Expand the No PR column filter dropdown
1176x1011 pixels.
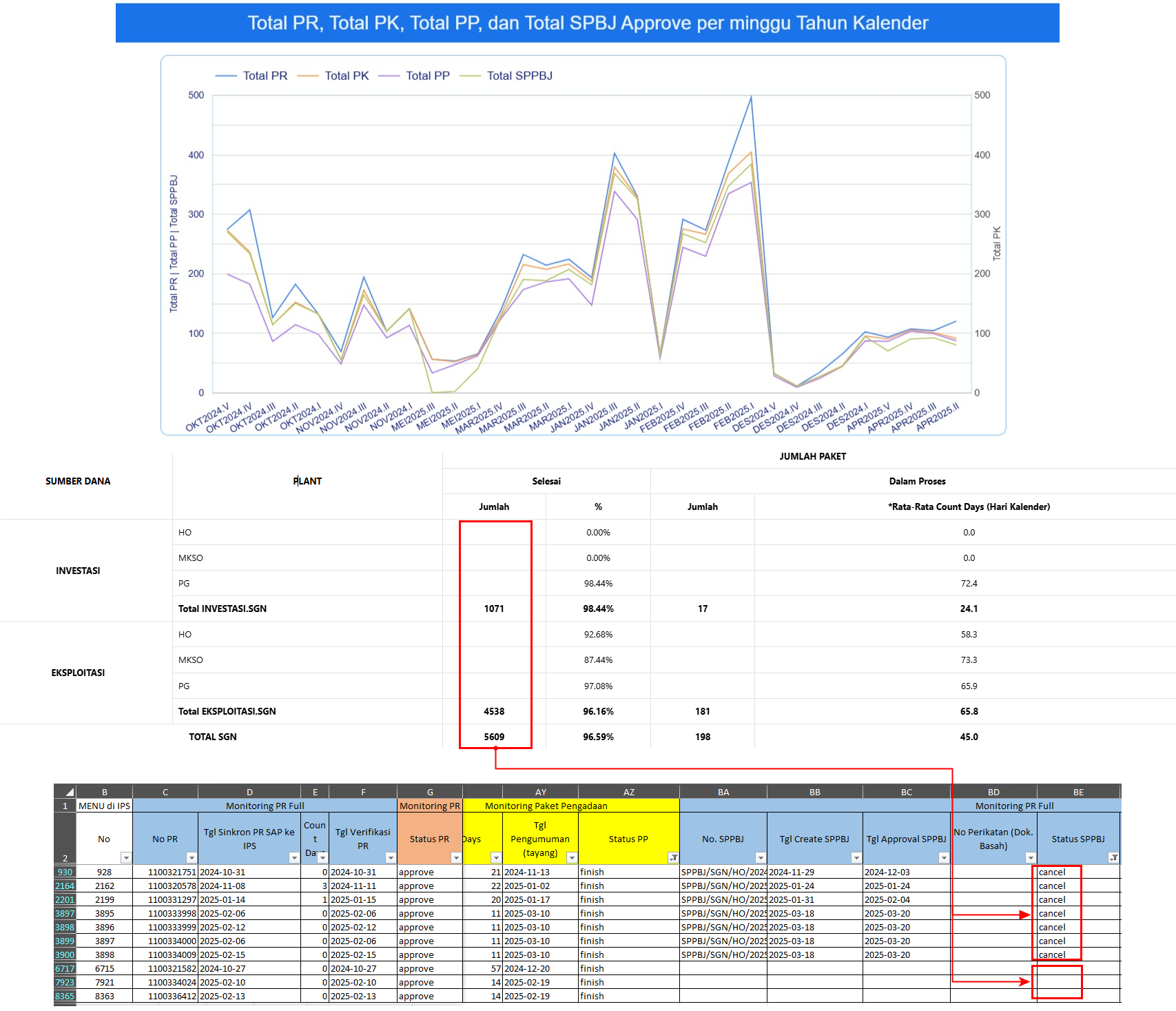(x=192, y=857)
